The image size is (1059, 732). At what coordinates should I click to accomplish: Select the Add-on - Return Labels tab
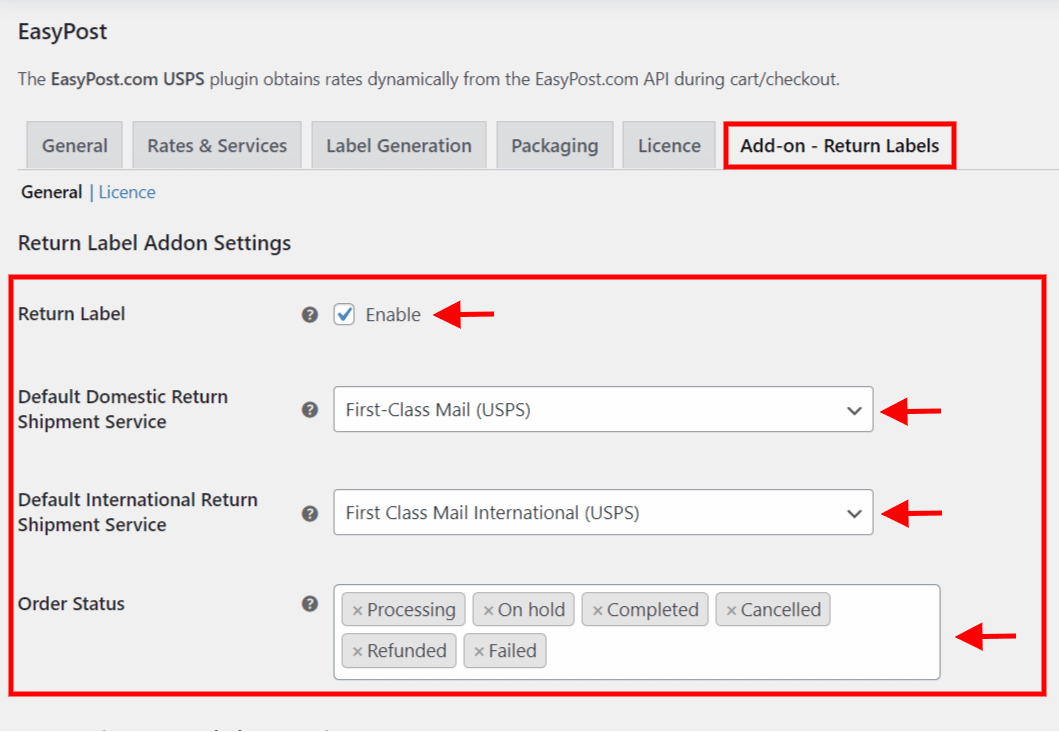839,146
